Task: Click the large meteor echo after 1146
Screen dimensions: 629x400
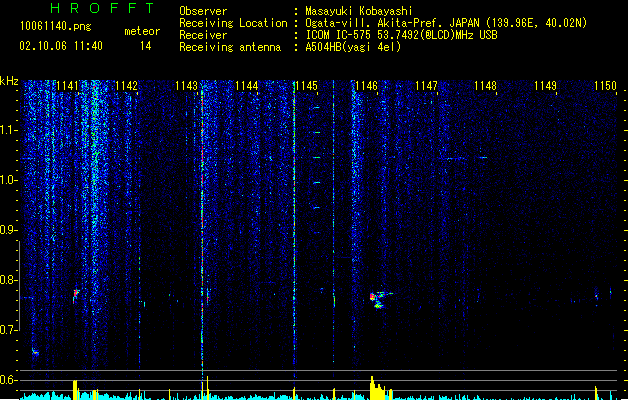Action: pyautogui.click(x=379, y=300)
